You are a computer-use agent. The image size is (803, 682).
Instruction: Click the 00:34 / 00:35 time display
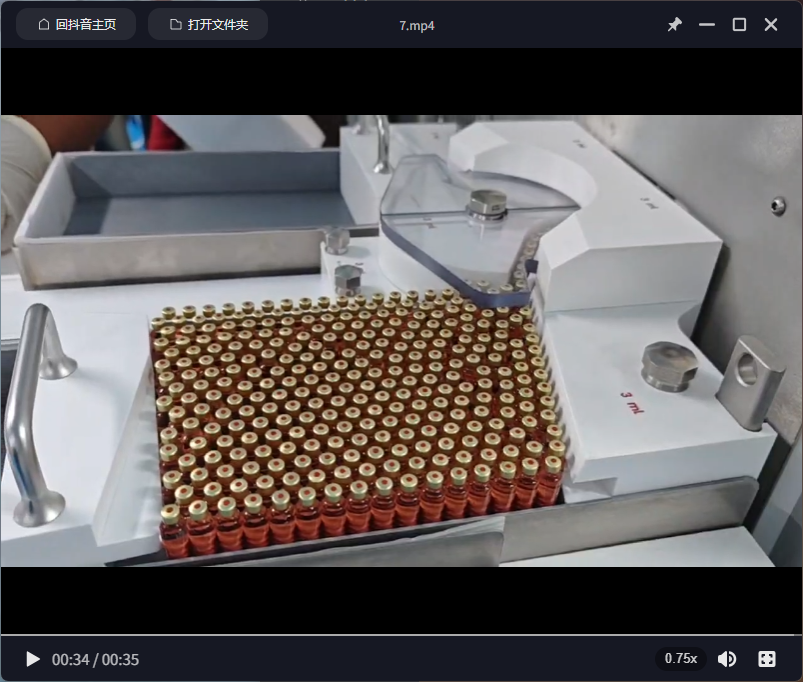coord(95,659)
